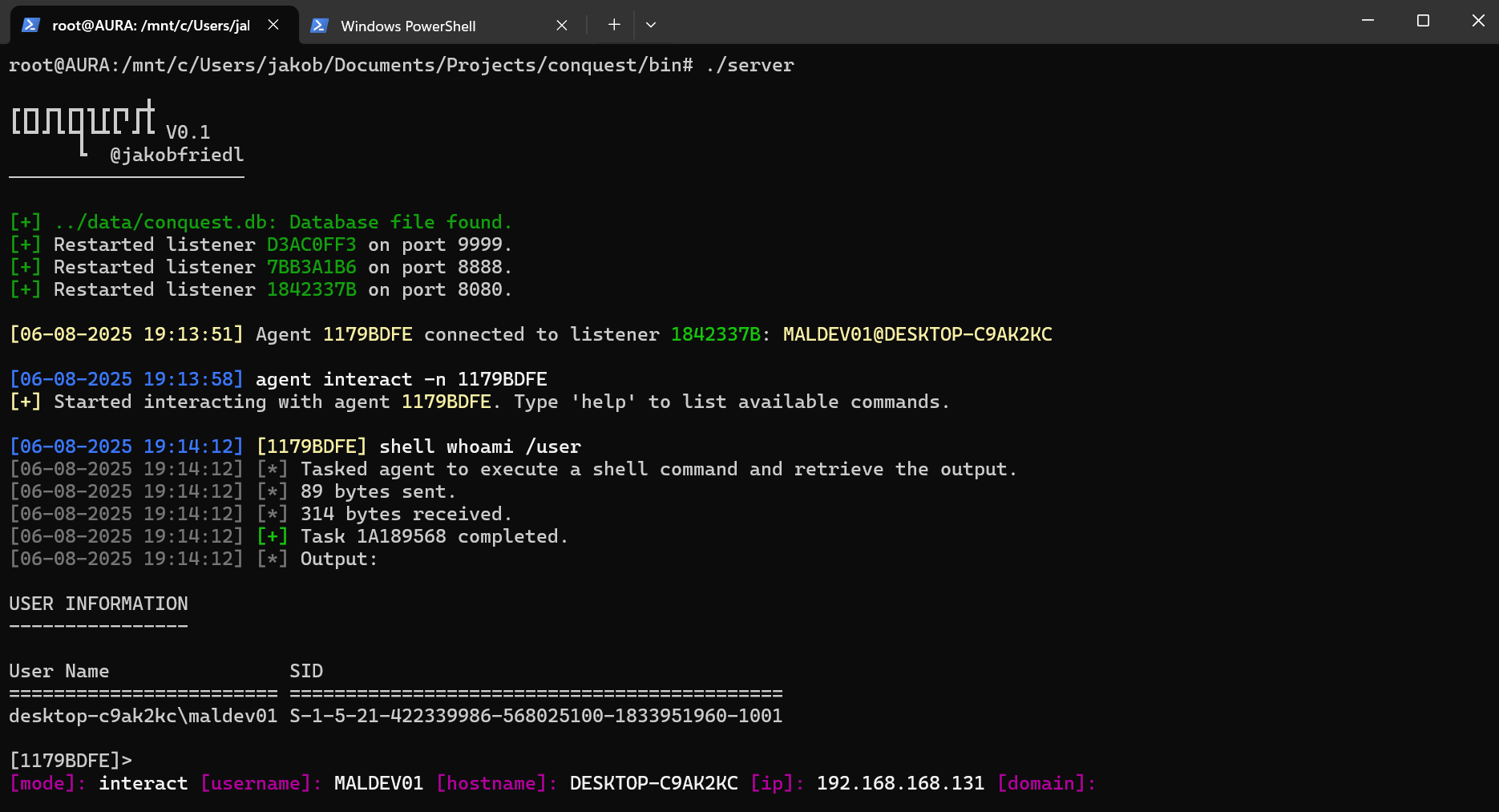Click the [hostname]: DESKTOP-C9AK2KC status entry

click(586, 783)
